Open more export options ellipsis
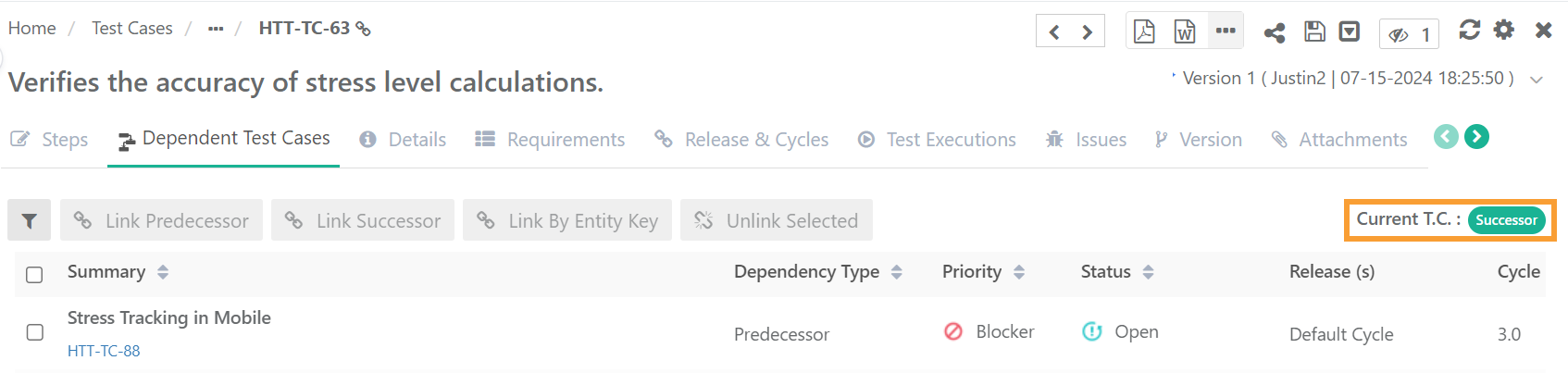 [x=1226, y=31]
